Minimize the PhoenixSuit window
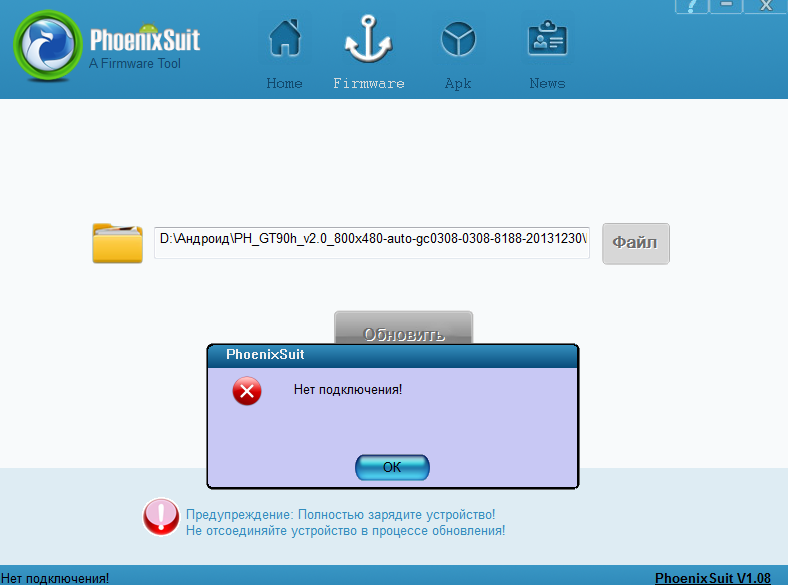The width and height of the screenshot is (788, 585). click(726, 6)
